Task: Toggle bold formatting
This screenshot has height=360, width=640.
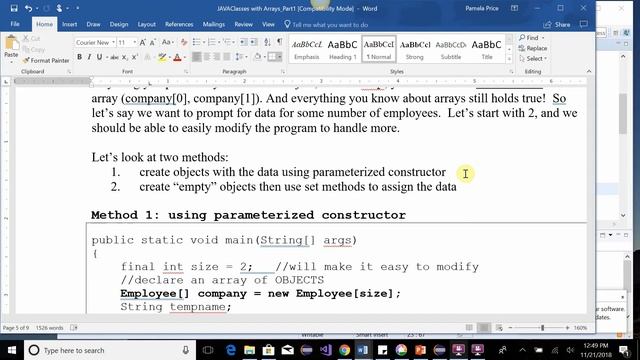Action: (79, 57)
